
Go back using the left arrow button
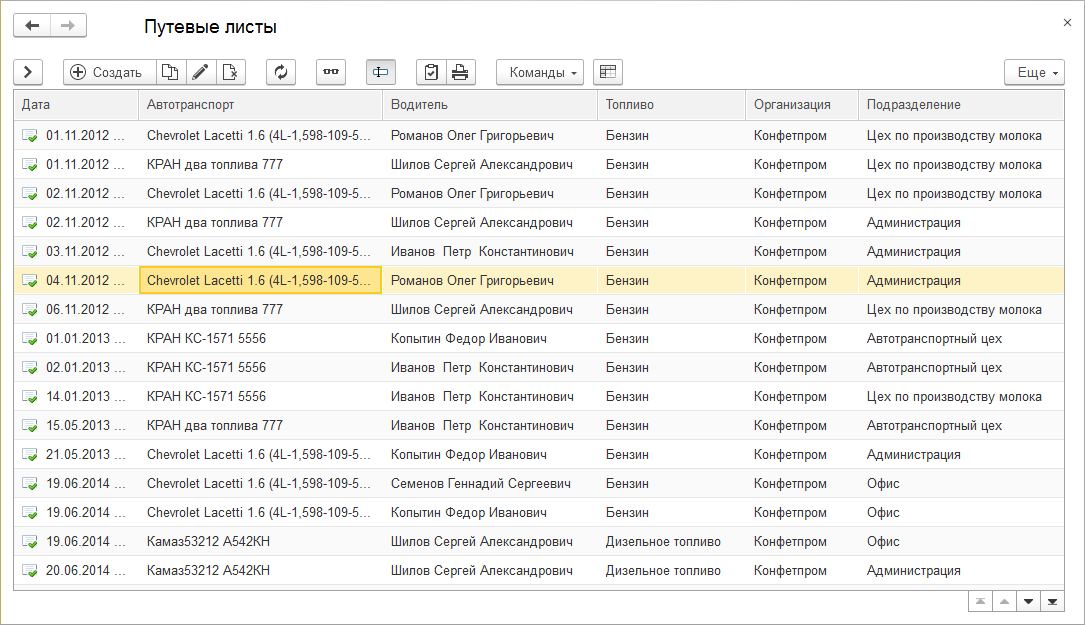click(x=32, y=26)
